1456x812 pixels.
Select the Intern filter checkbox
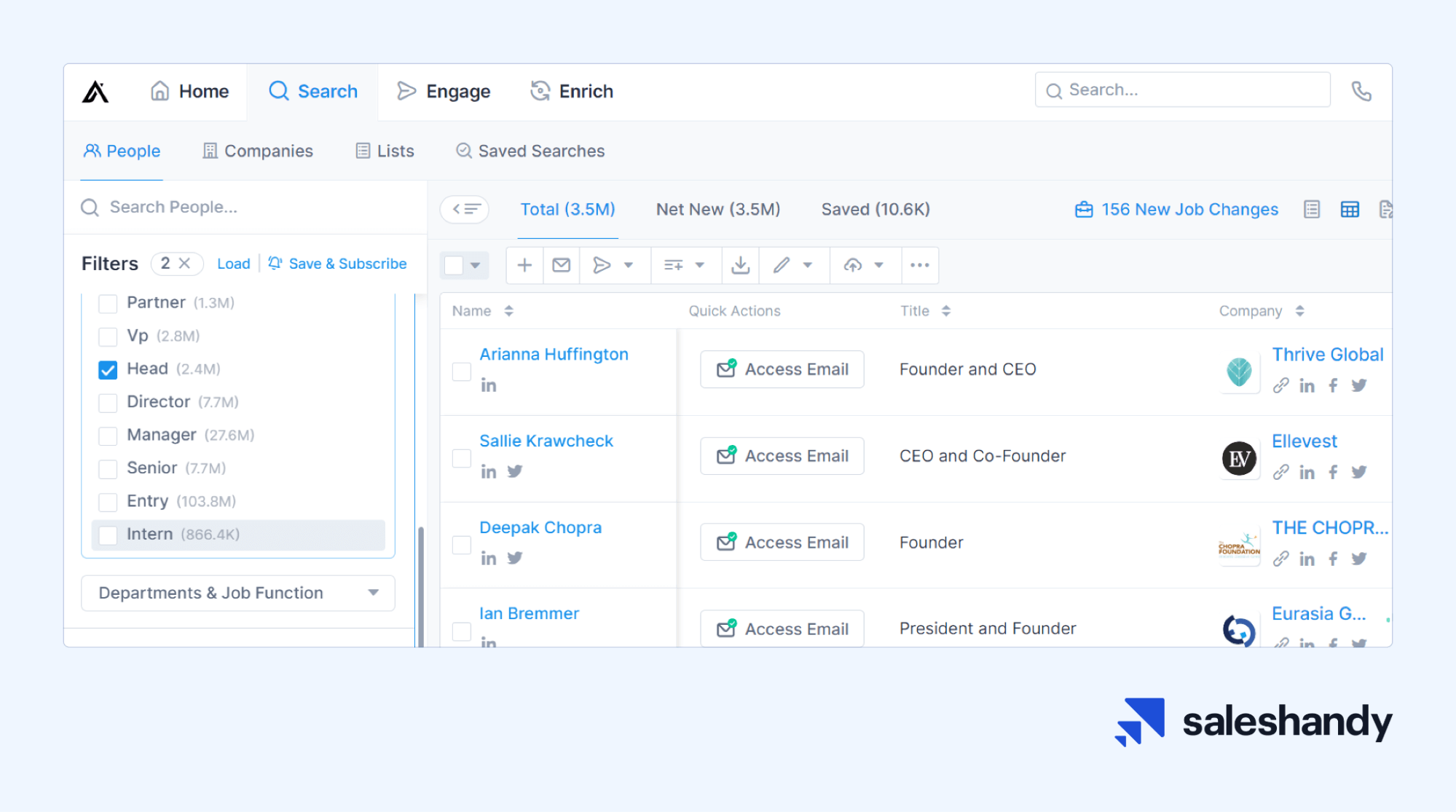click(107, 534)
